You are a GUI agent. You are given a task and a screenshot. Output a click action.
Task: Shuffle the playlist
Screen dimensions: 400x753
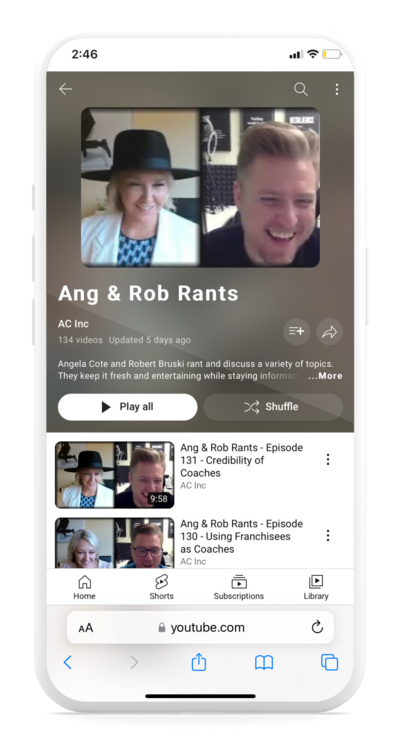coord(273,407)
